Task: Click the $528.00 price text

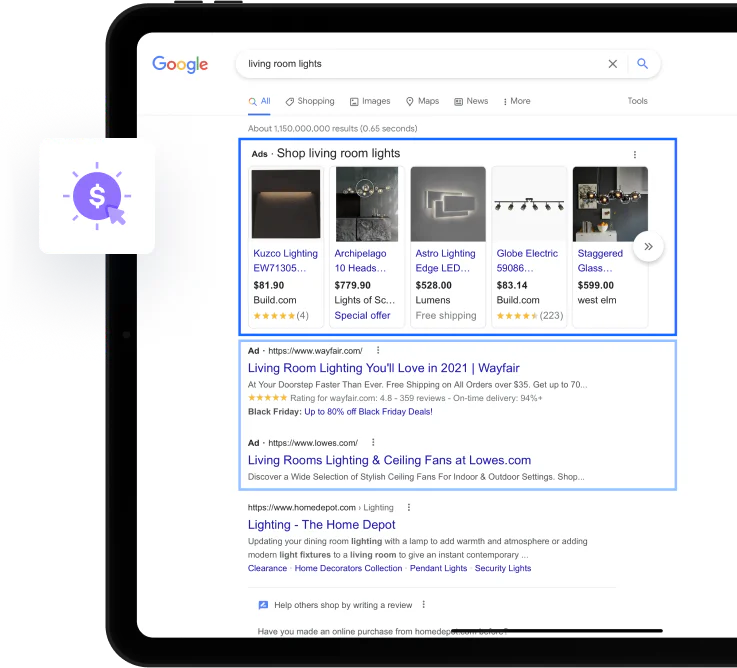Action: (x=433, y=285)
